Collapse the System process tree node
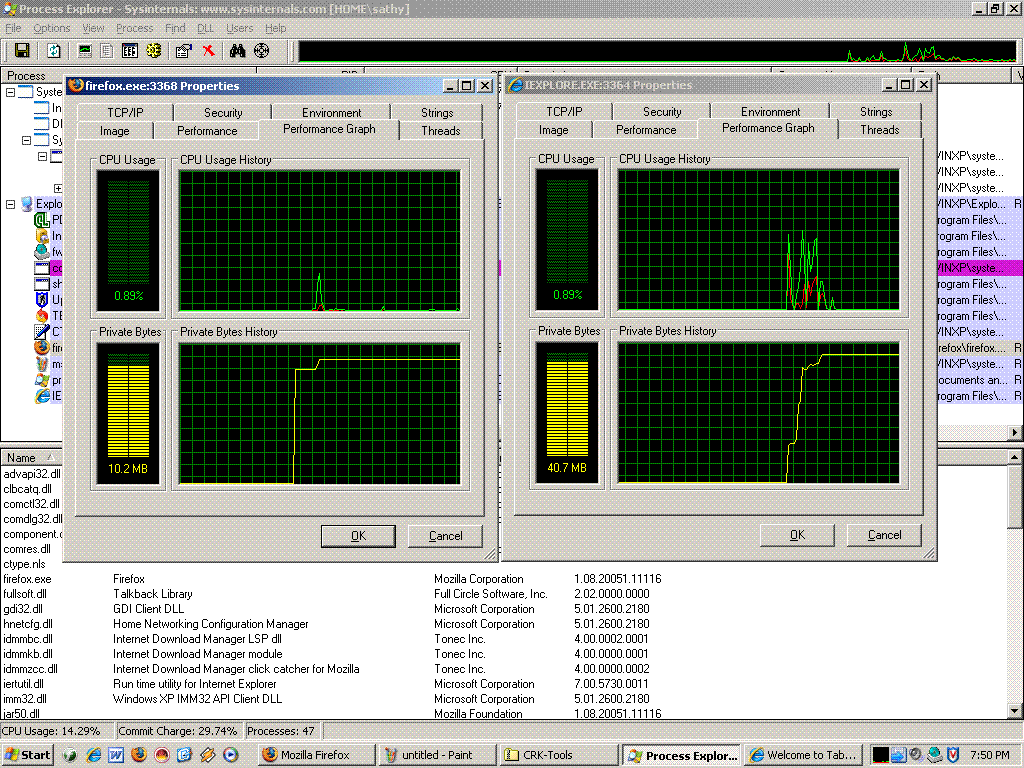 point(10,92)
